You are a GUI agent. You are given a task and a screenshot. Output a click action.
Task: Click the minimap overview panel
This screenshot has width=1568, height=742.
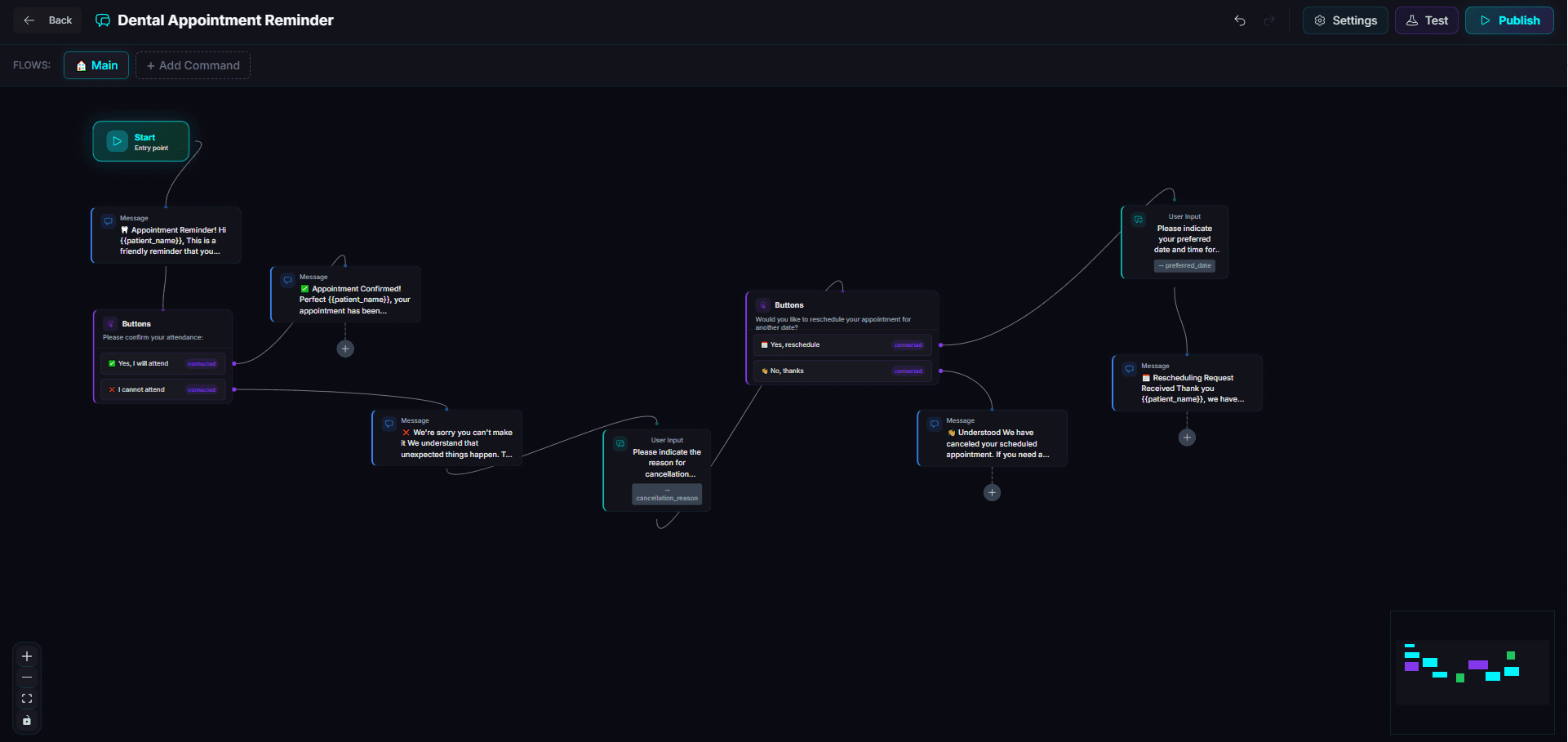[1472, 672]
